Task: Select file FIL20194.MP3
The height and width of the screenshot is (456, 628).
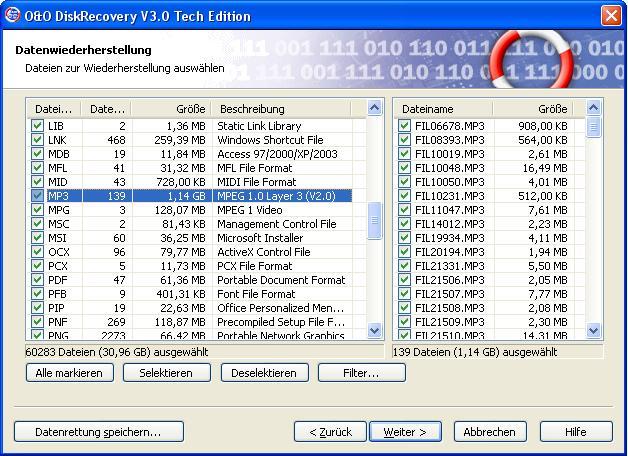Action: pyautogui.click(x=450, y=252)
